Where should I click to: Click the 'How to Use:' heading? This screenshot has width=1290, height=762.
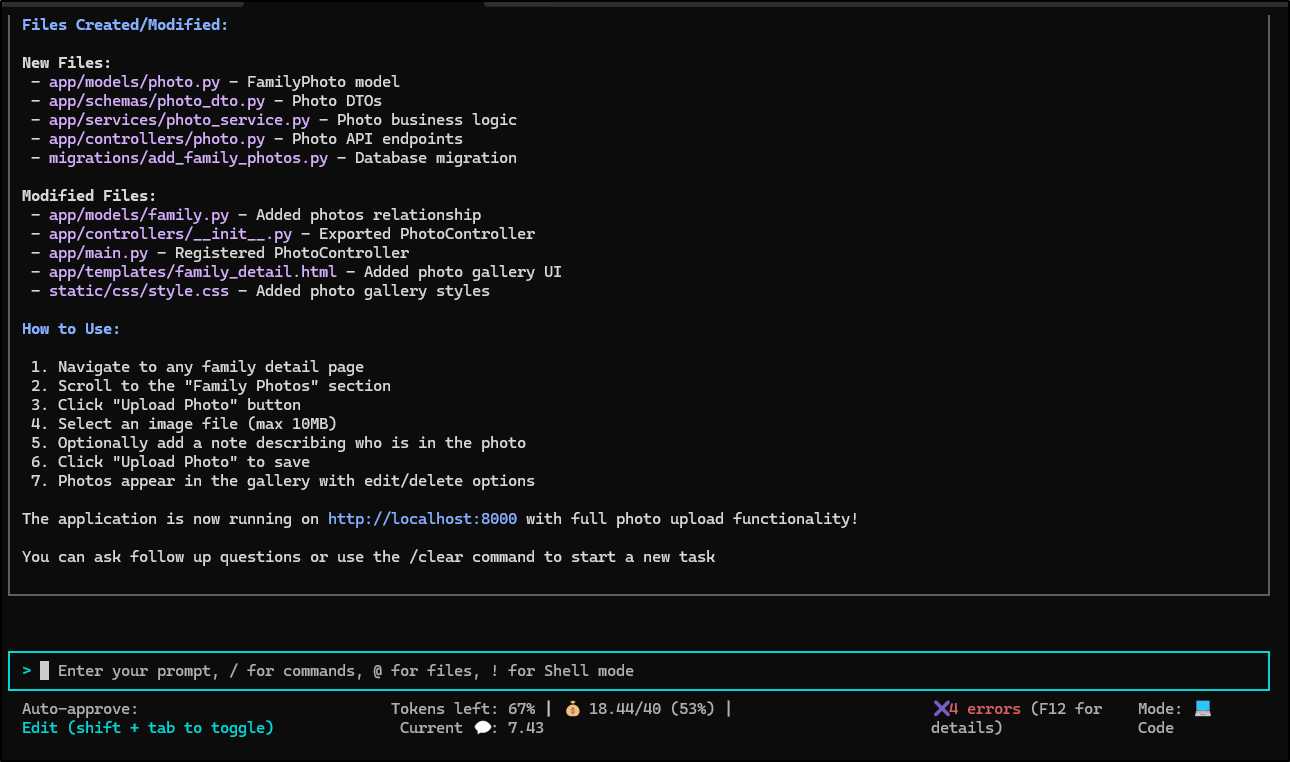tap(71, 329)
